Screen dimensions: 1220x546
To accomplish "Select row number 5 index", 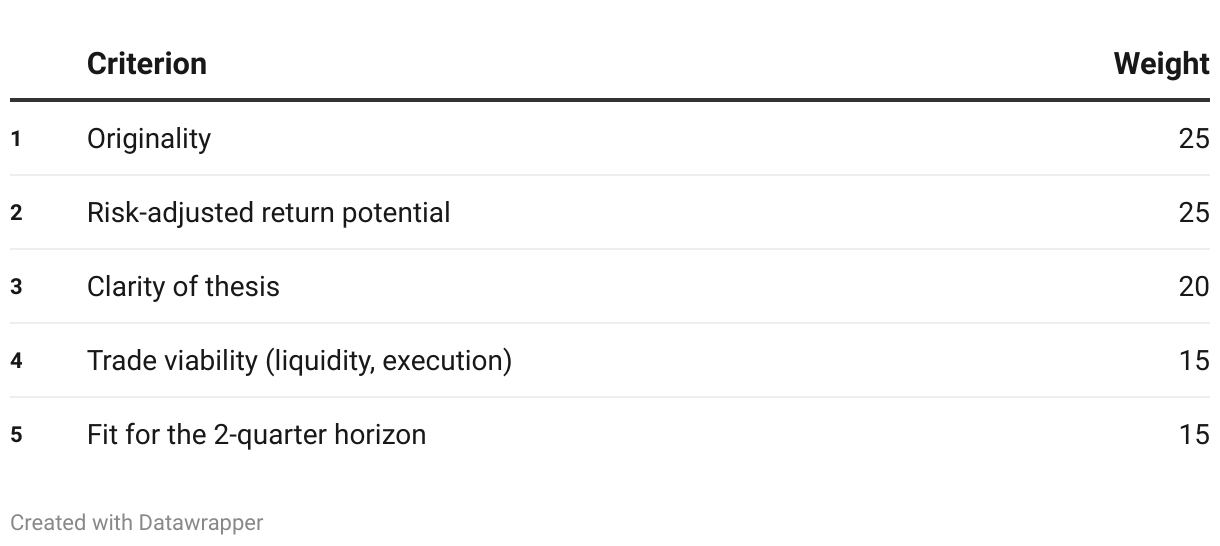I will 16,435.
